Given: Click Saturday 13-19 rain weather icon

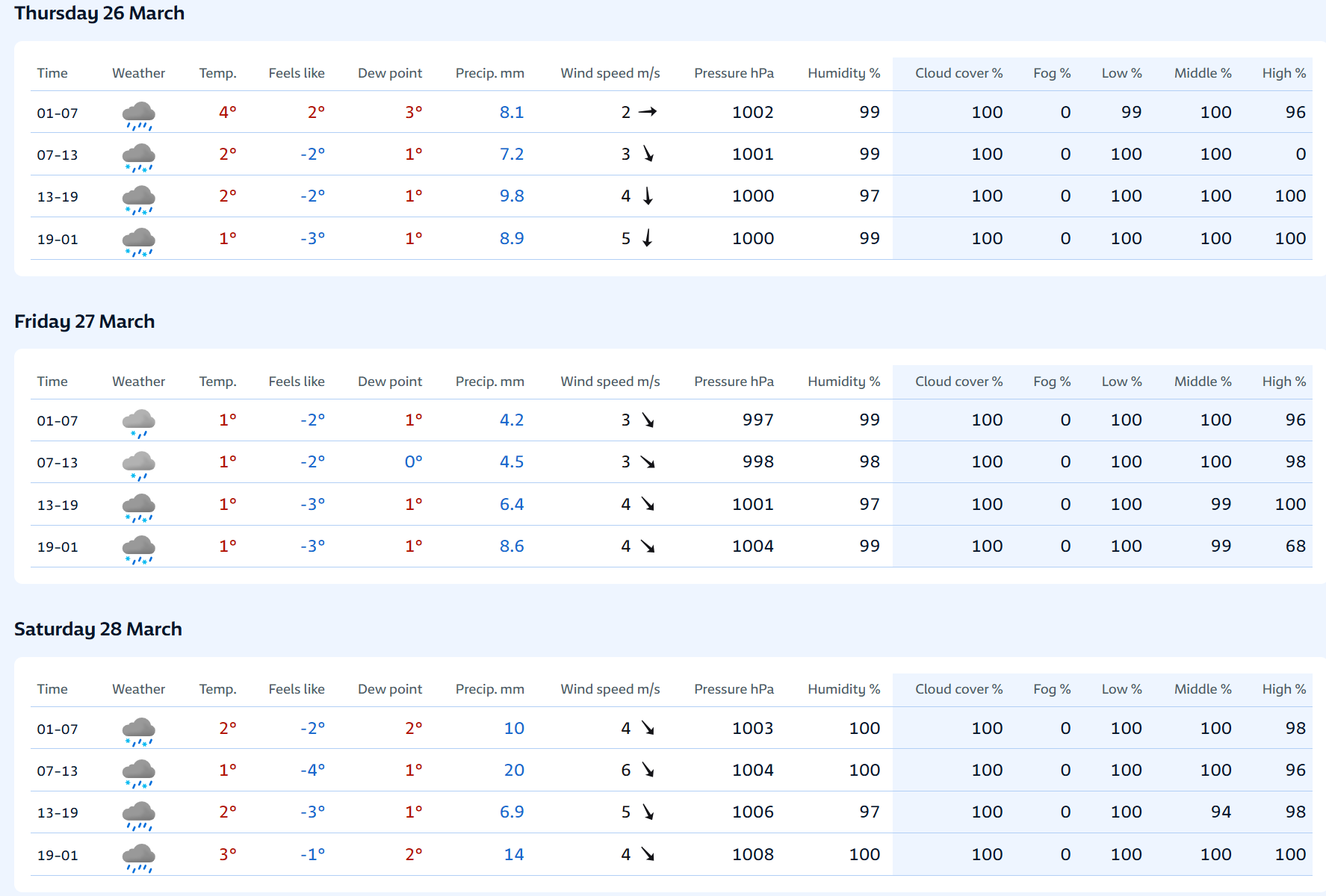Looking at the screenshot, I should click(138, 815).
